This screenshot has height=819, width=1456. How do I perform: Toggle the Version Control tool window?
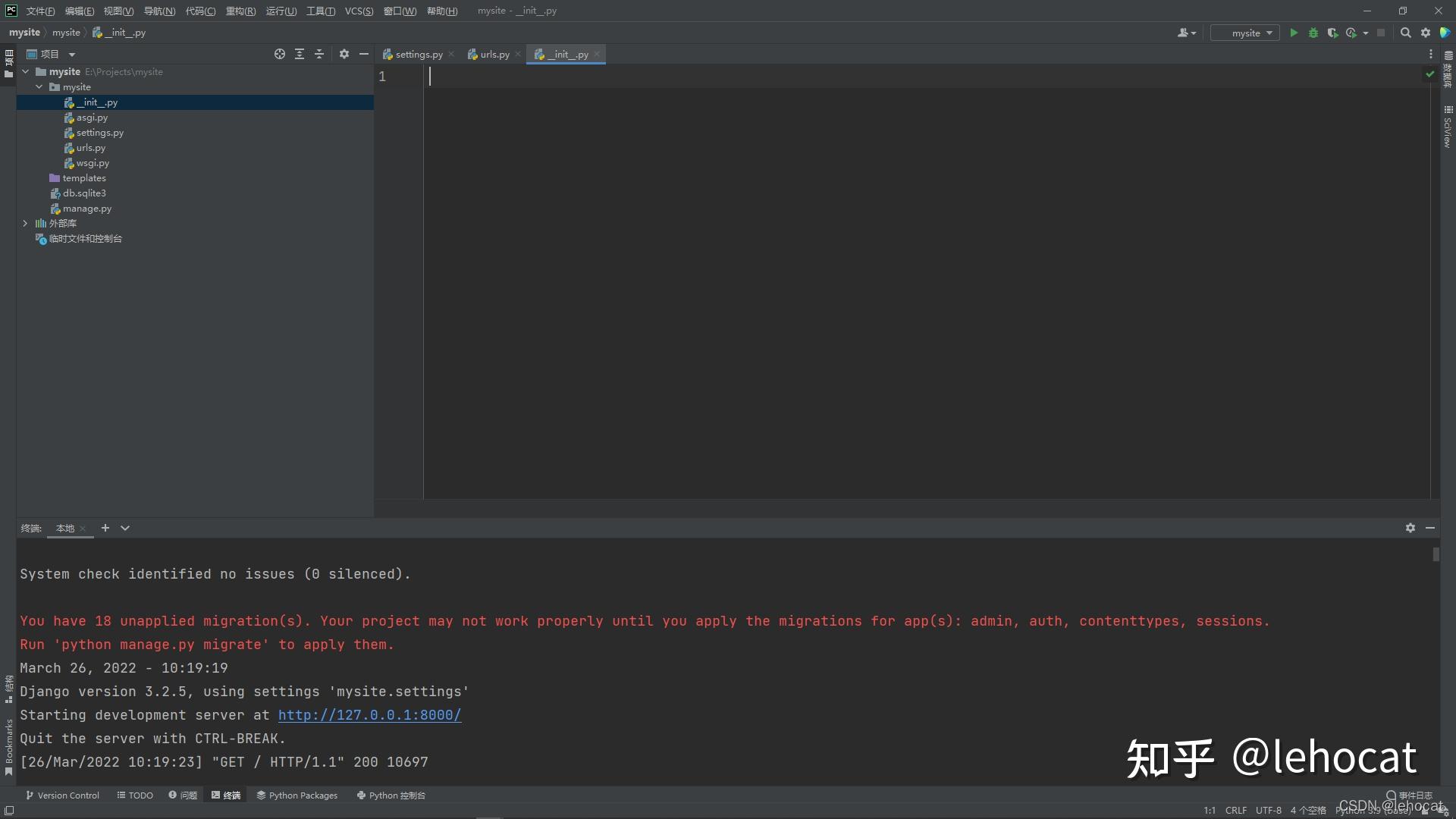tap(62, 795)
